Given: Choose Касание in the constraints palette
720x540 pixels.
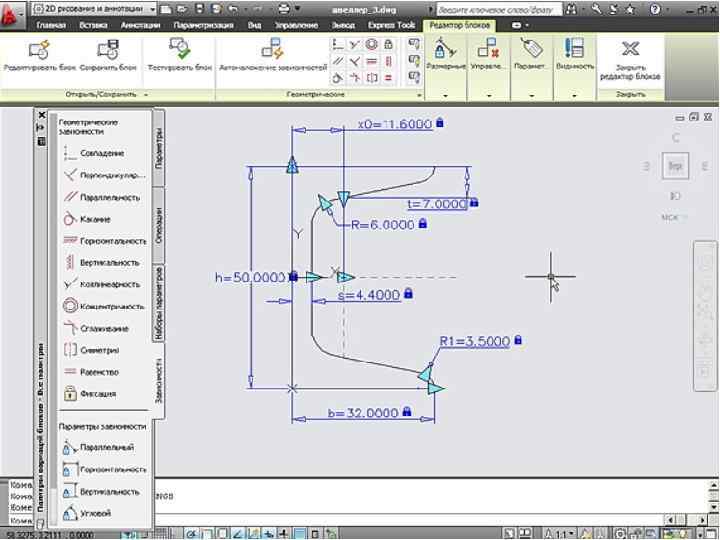Looking at the screenshot, I should (87, 219).
